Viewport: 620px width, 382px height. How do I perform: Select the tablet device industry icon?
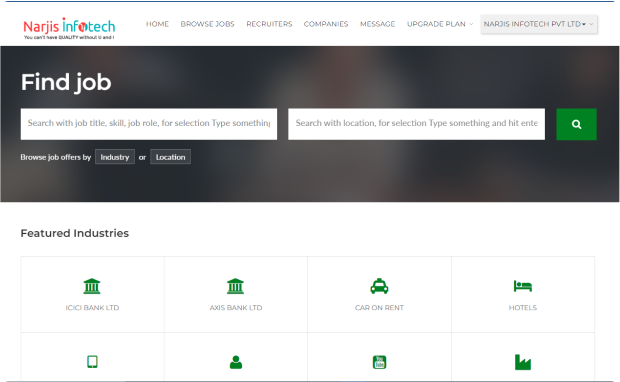tap(92, 362)
